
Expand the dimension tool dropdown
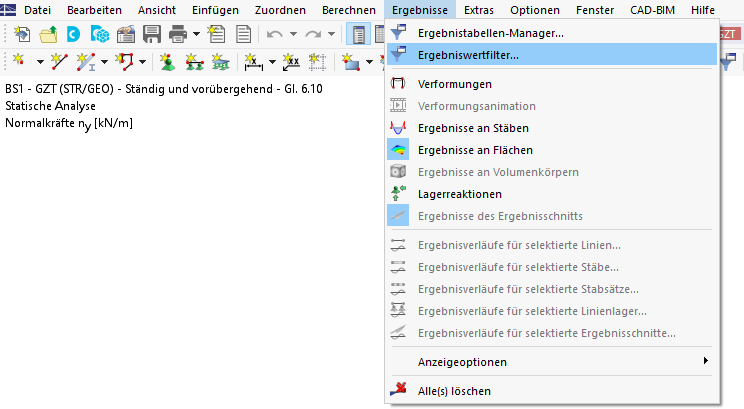pyautogui.click(x=272, y=62)
